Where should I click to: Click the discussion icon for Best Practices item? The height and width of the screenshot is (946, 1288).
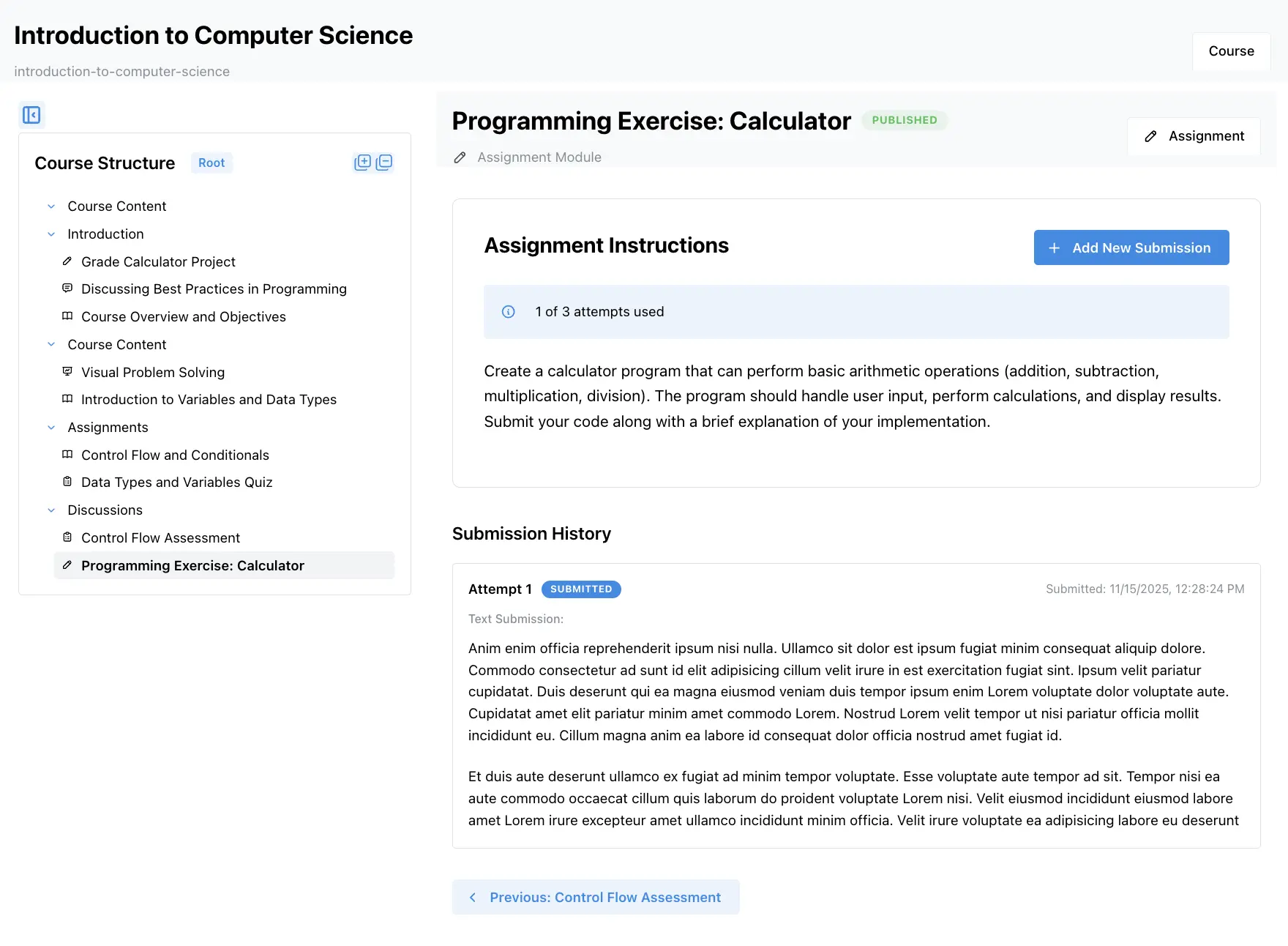(67, 288)
